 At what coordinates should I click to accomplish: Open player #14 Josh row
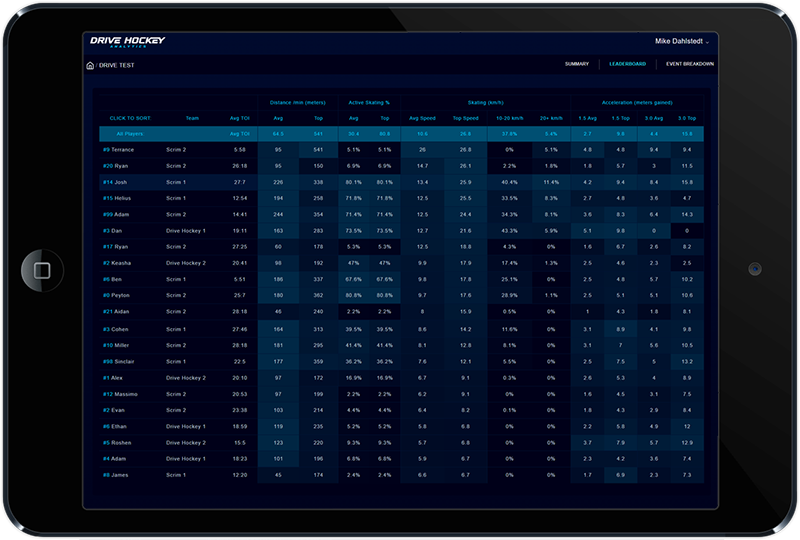pyautogui.click(x=401, y=182)
